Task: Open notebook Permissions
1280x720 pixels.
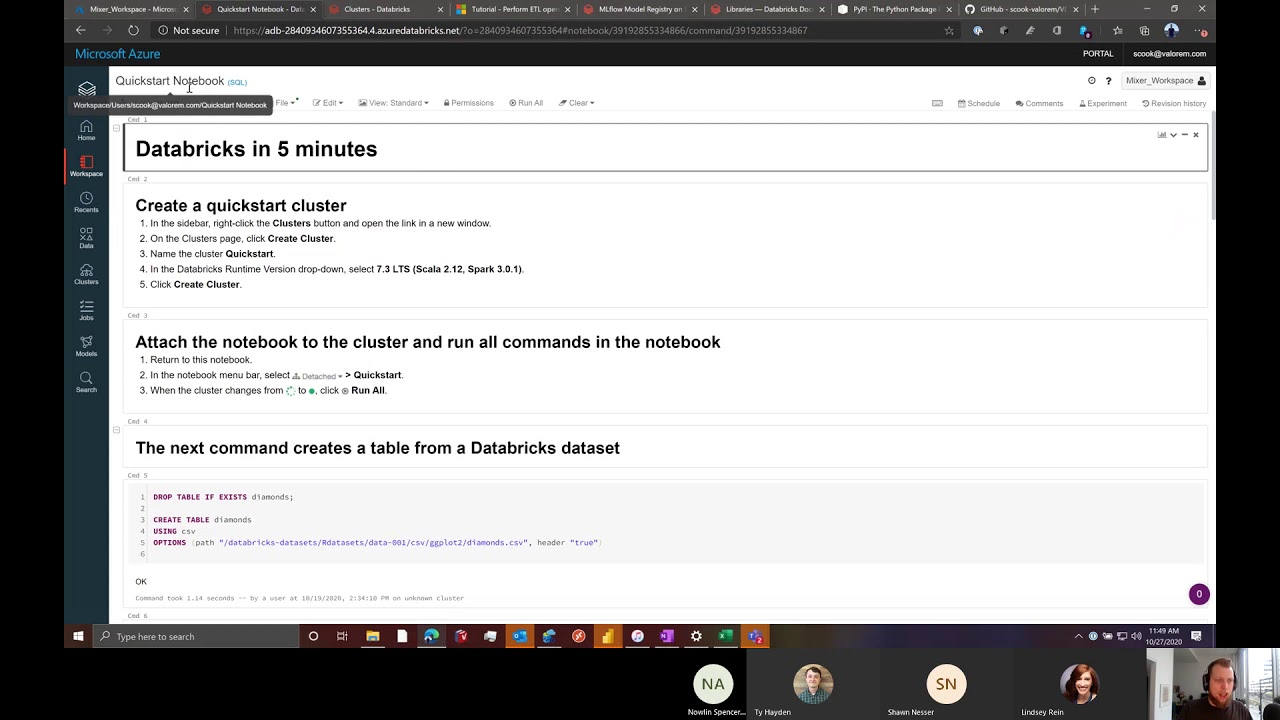Action: click(x=468, y=103)
